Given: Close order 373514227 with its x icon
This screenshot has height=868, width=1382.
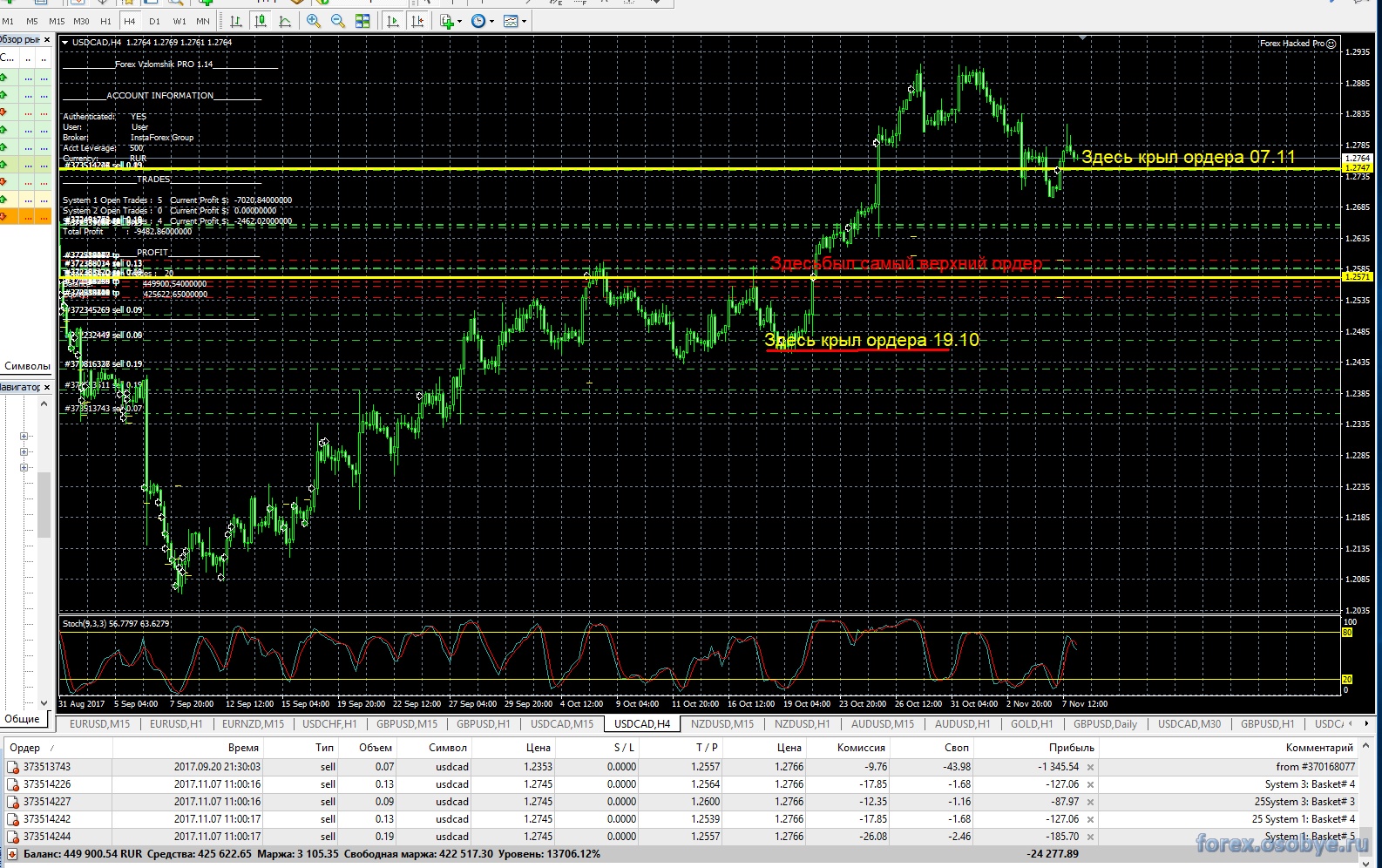Looking at the screenshot, I should point(1090,803).
